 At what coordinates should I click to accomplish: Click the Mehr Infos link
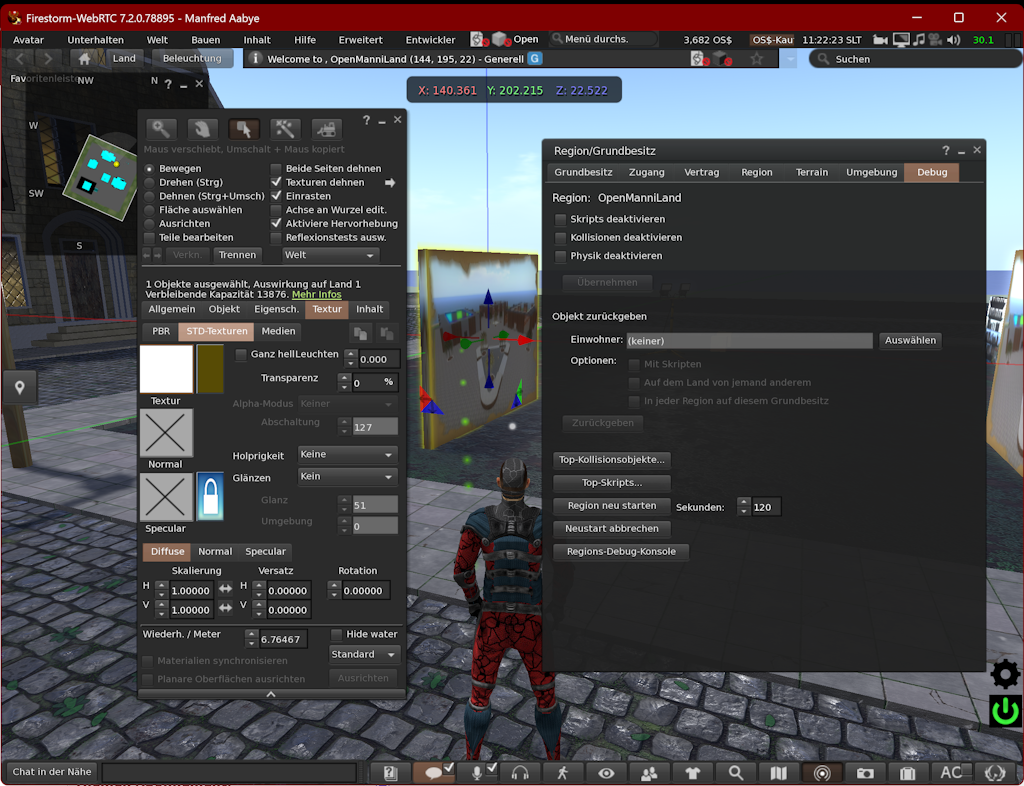(x=316, y=295)
